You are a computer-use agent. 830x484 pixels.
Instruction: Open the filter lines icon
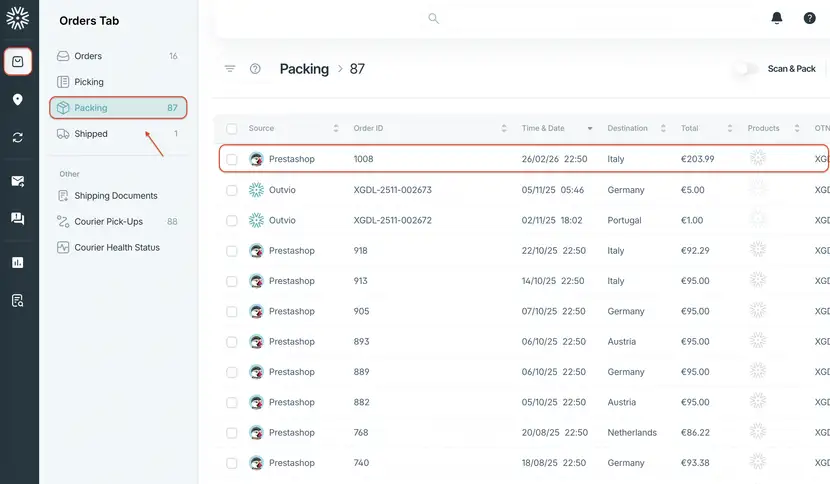point(230,69)
